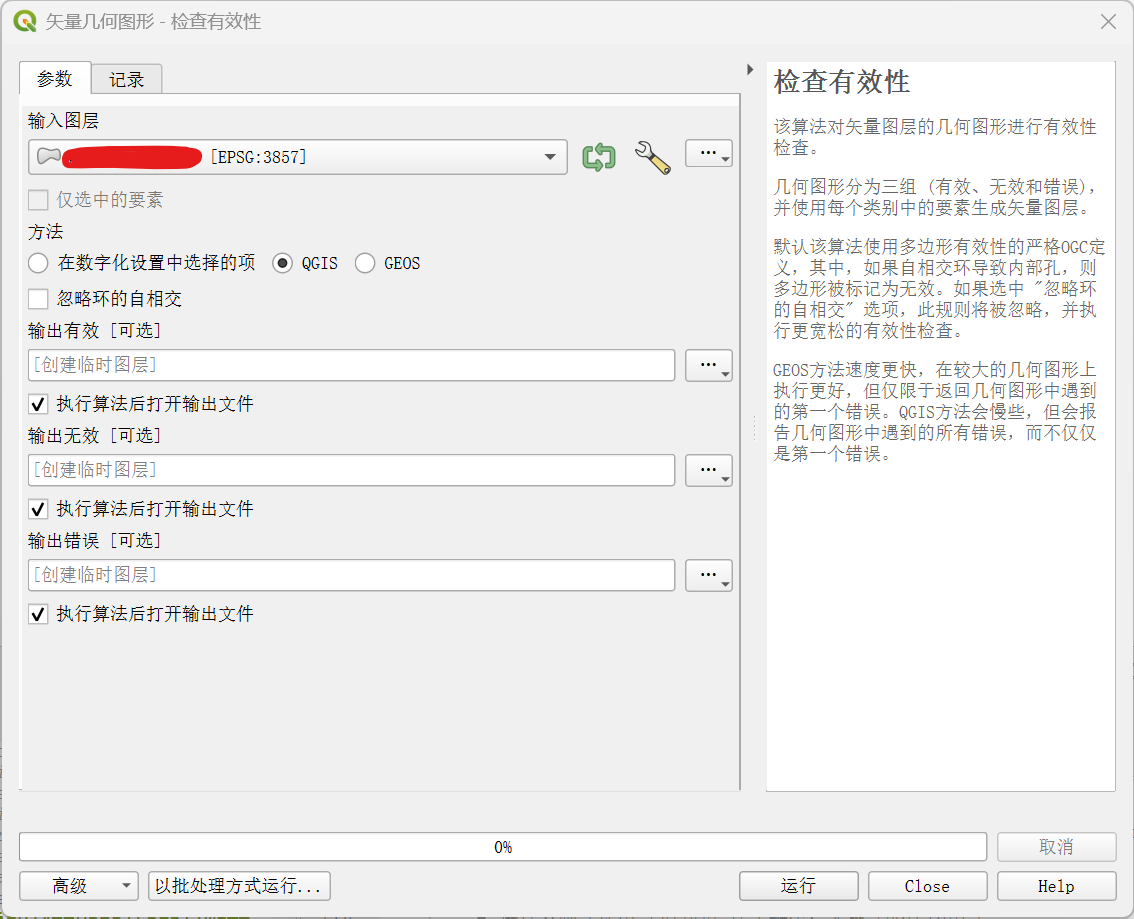The width and height of the screenshot is (1134, 919).
Task: Switch to the 参数 parameters tab
Action: 55,79
